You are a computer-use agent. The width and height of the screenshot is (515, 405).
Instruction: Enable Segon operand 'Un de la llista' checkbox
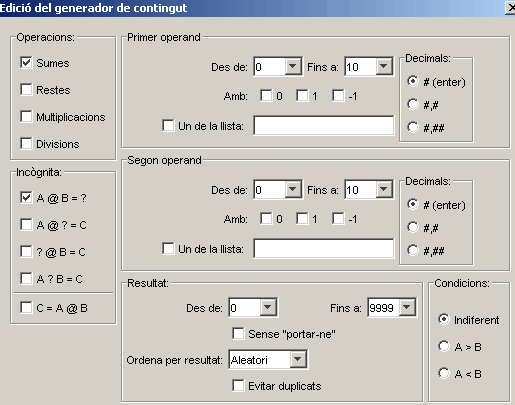(168, 249)
